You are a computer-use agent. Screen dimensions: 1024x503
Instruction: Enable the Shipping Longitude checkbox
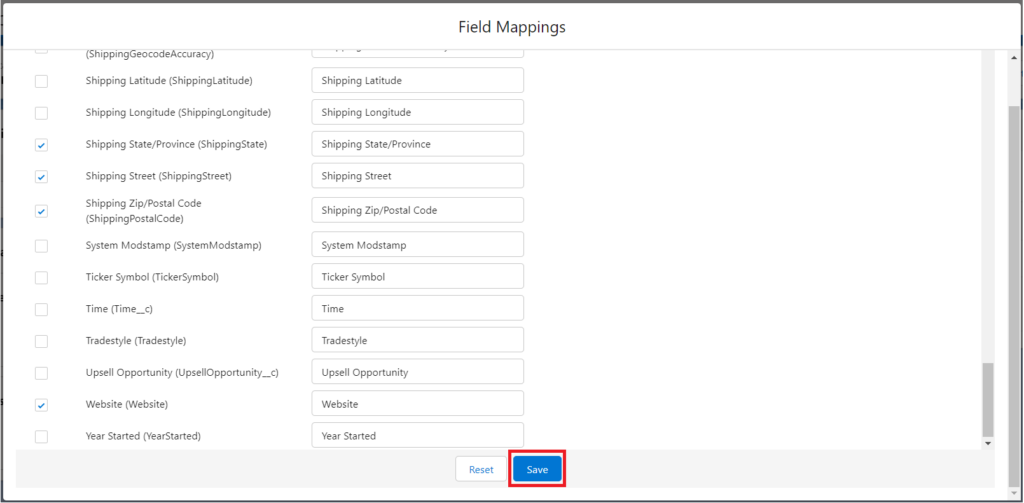coord(41,113)
